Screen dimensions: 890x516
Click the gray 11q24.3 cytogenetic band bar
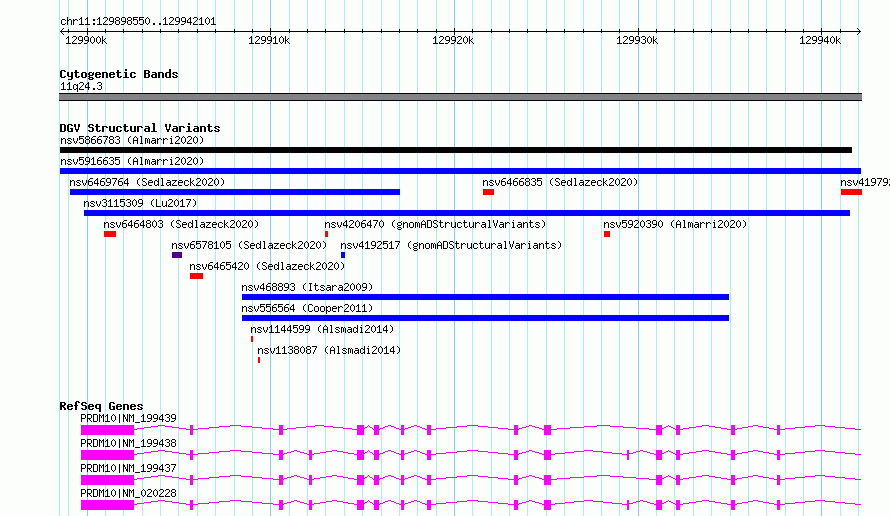[x=460, y=97]
